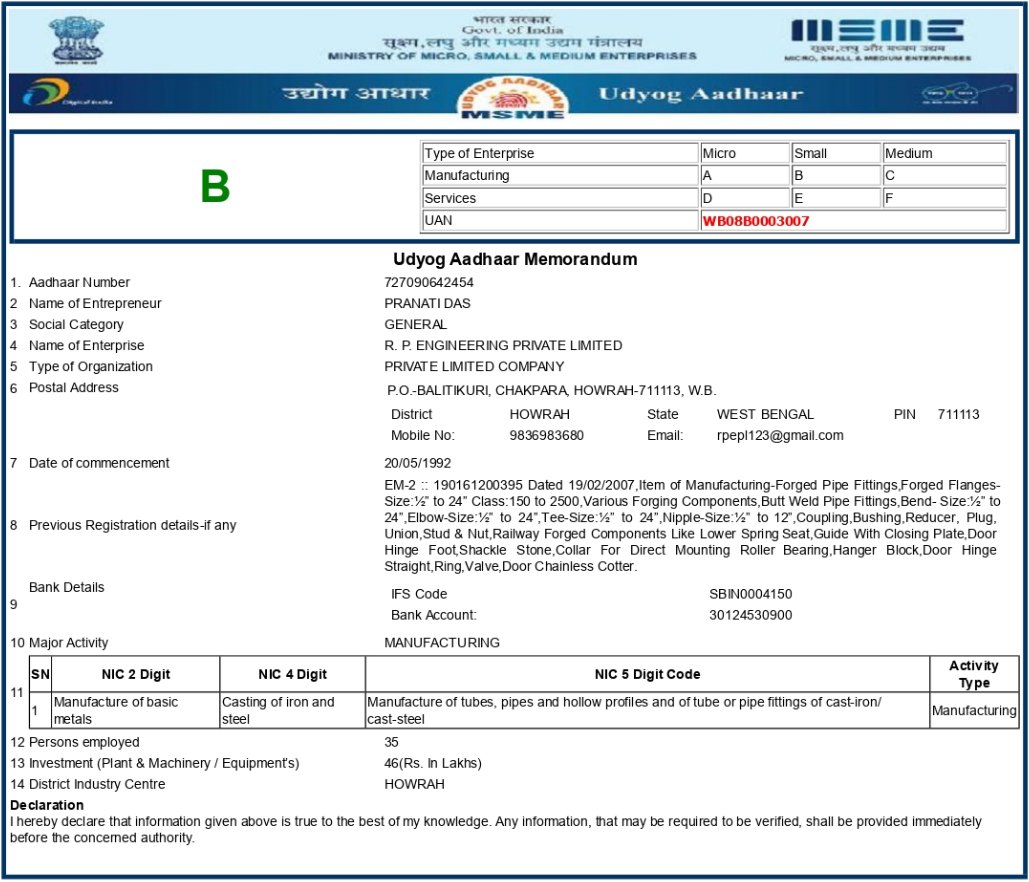
Task: Click the Aadhaar Number value 727090642454
Action: point(429,282)
